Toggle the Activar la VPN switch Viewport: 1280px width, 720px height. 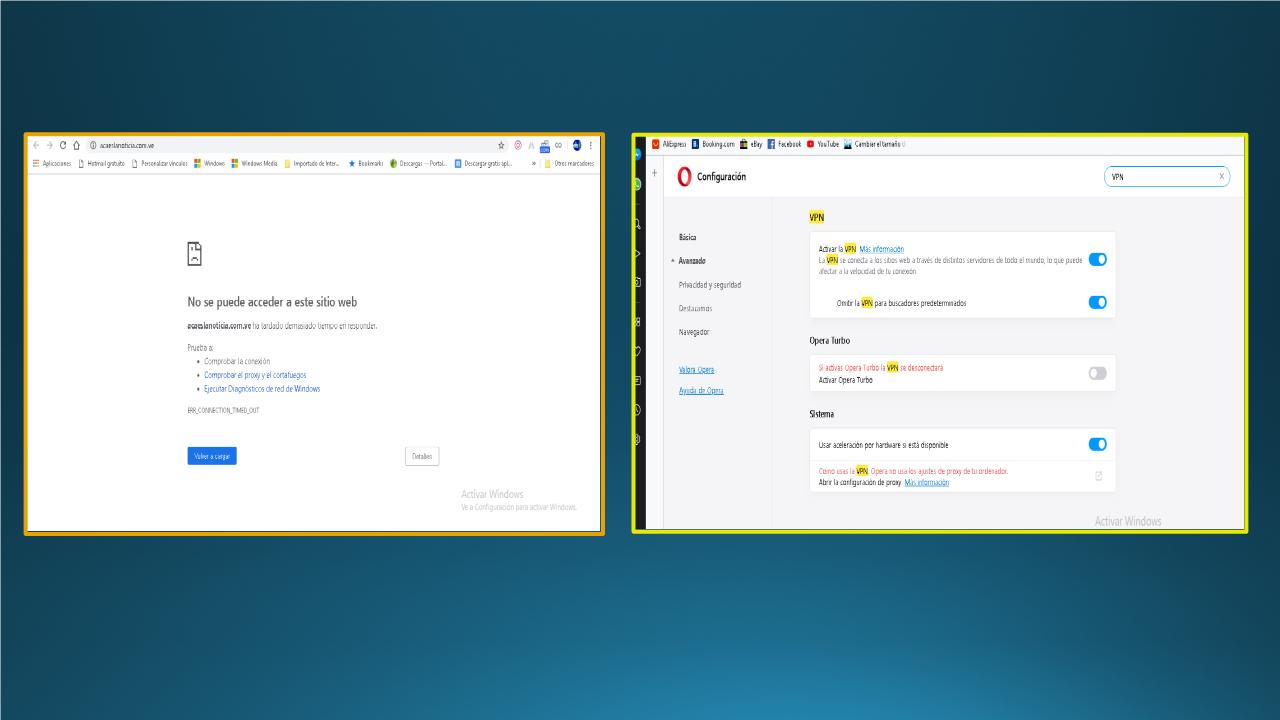[1097, 260]
